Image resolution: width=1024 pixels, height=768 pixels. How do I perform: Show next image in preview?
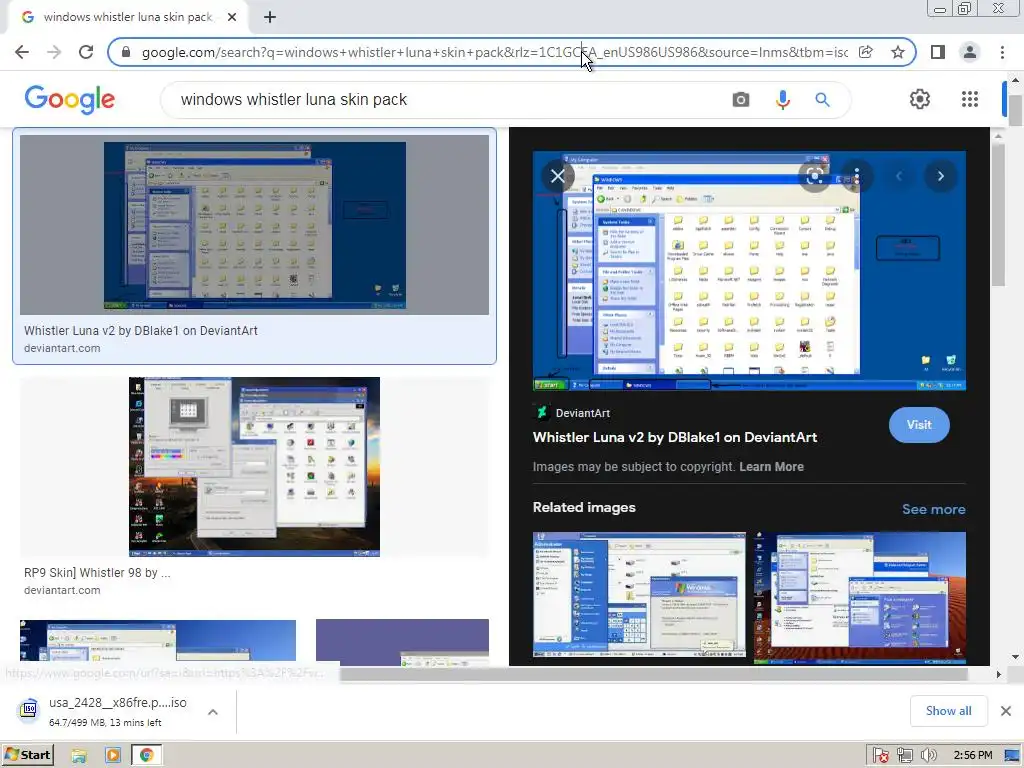point(940,176)
